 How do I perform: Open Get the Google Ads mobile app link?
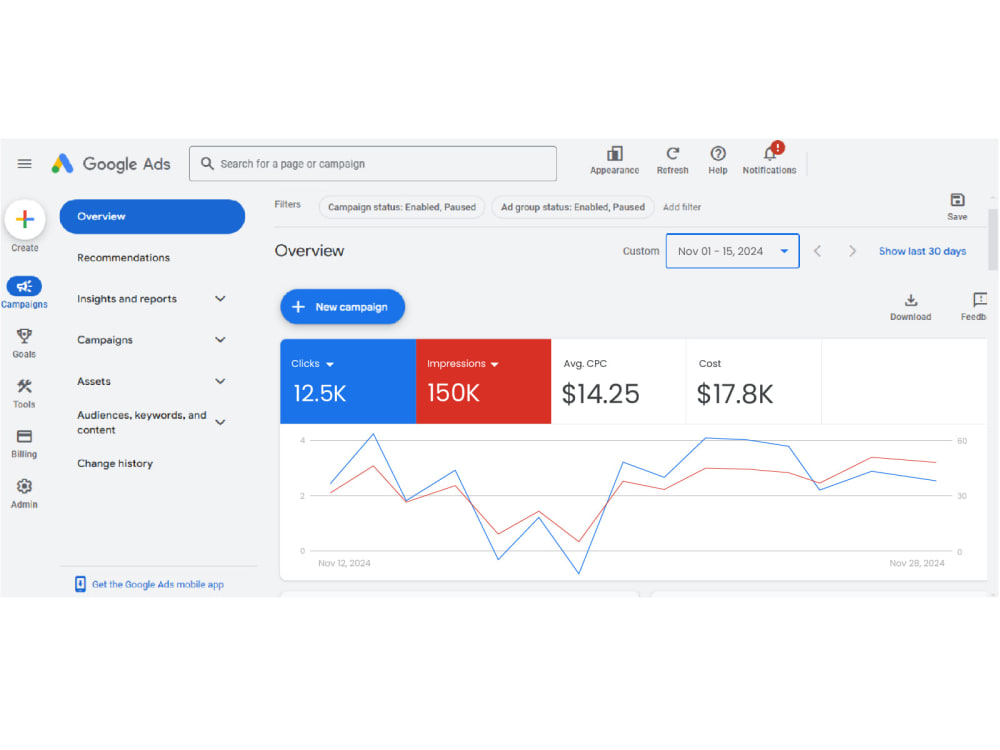(x=158, y=584)
